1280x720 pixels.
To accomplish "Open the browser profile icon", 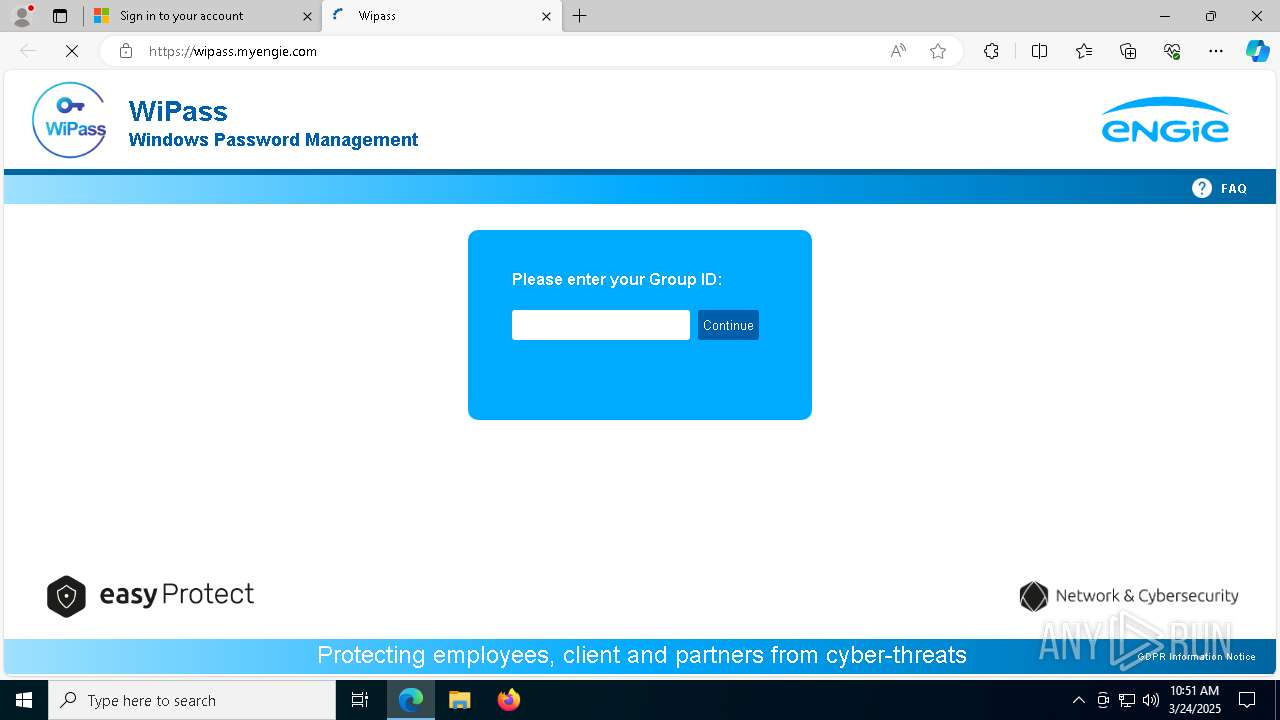I will click(x=22, y=16).
